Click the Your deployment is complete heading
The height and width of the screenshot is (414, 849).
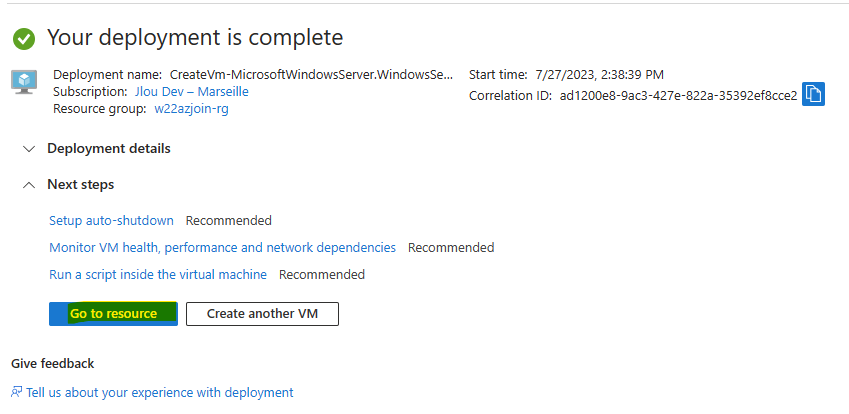[x=195, y=37]
